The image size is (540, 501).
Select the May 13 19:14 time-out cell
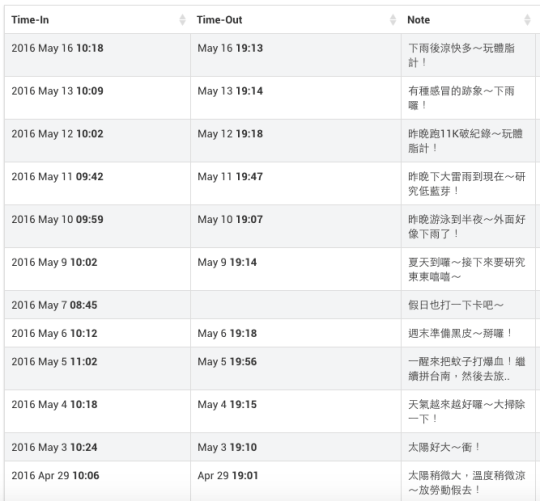tap(296, 98)
